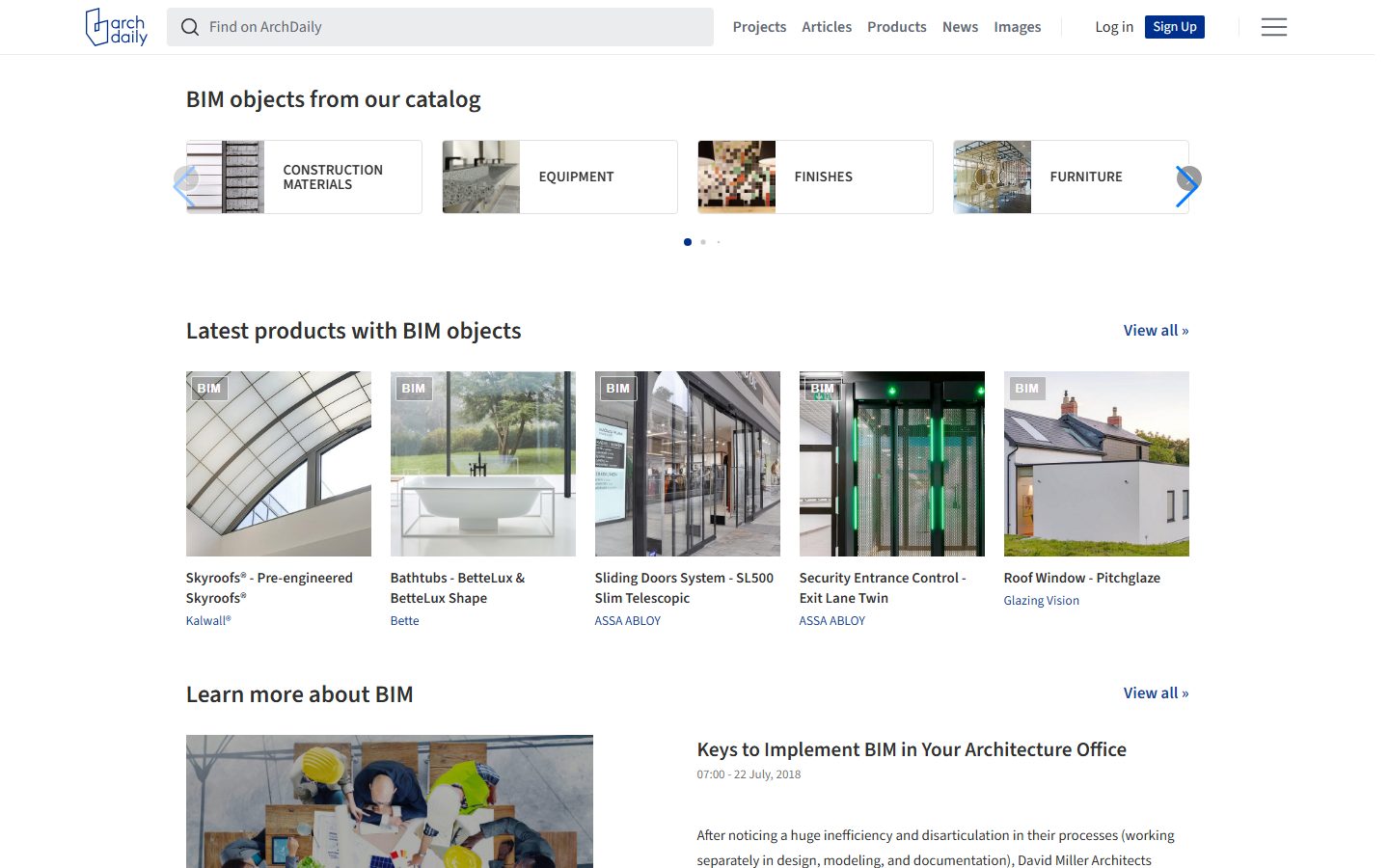Click the Construction Materials thumbnail image
This screenshot has width=1389, height=868.
click(x=225, y=176)
